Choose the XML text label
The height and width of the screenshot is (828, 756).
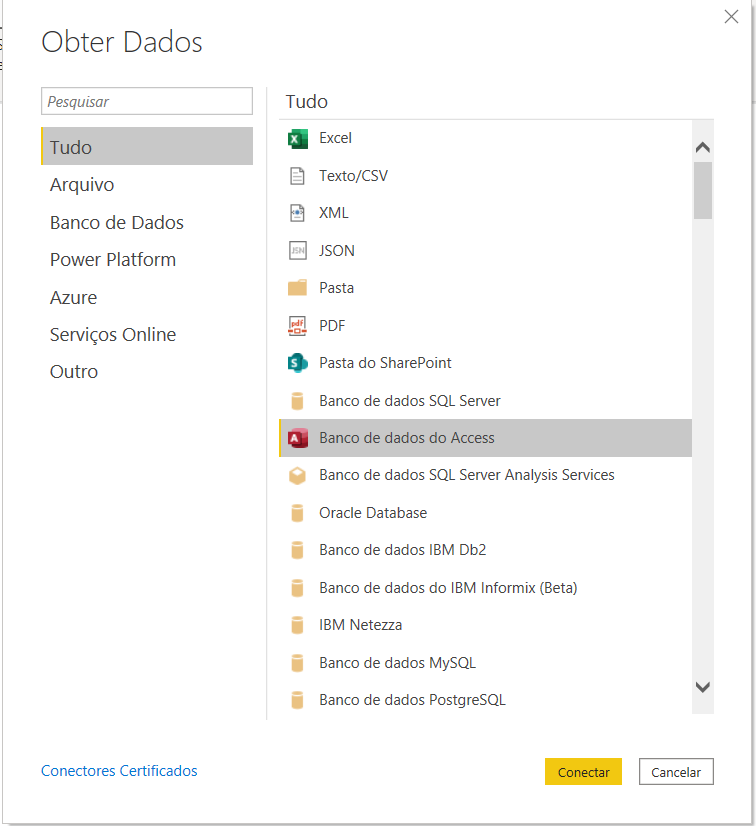[x=334, y=213]
